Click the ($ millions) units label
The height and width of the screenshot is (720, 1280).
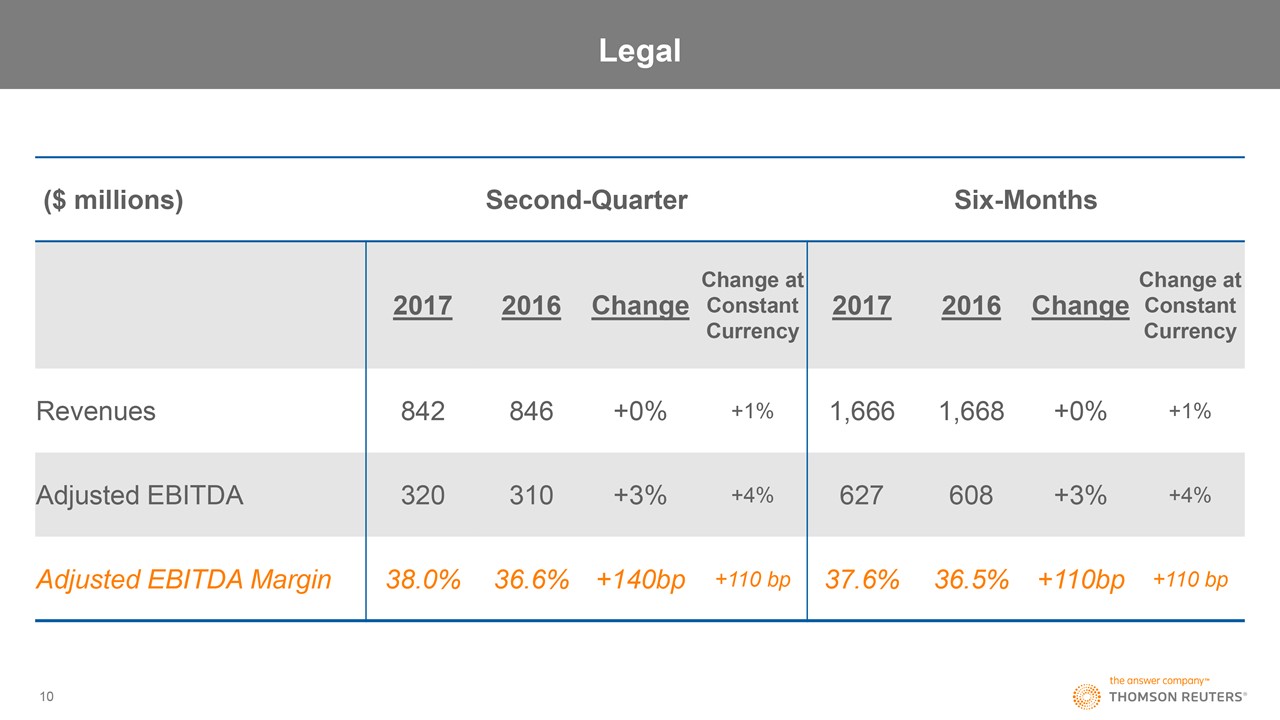[113, 200]
